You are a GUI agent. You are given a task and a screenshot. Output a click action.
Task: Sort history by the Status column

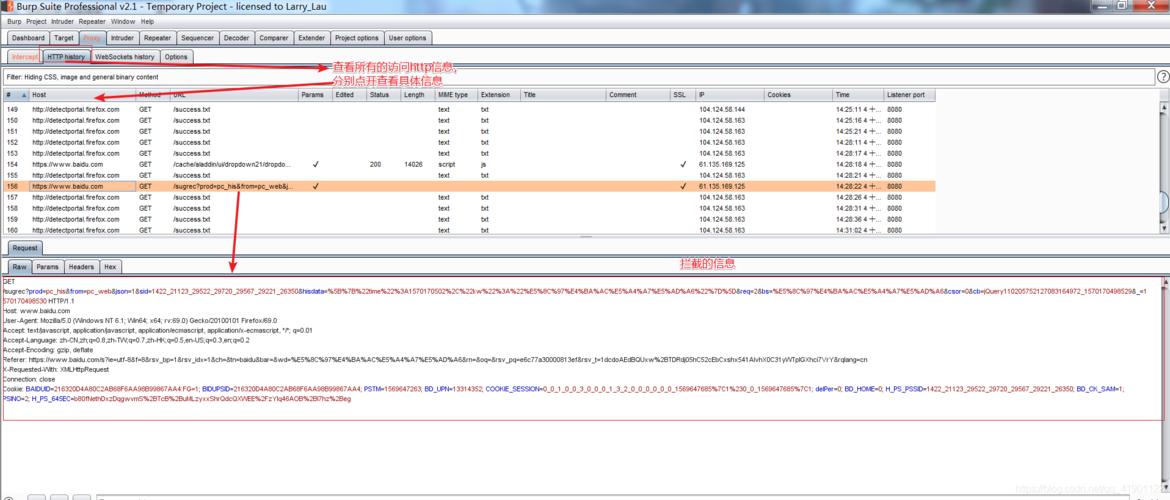(384, 96)
